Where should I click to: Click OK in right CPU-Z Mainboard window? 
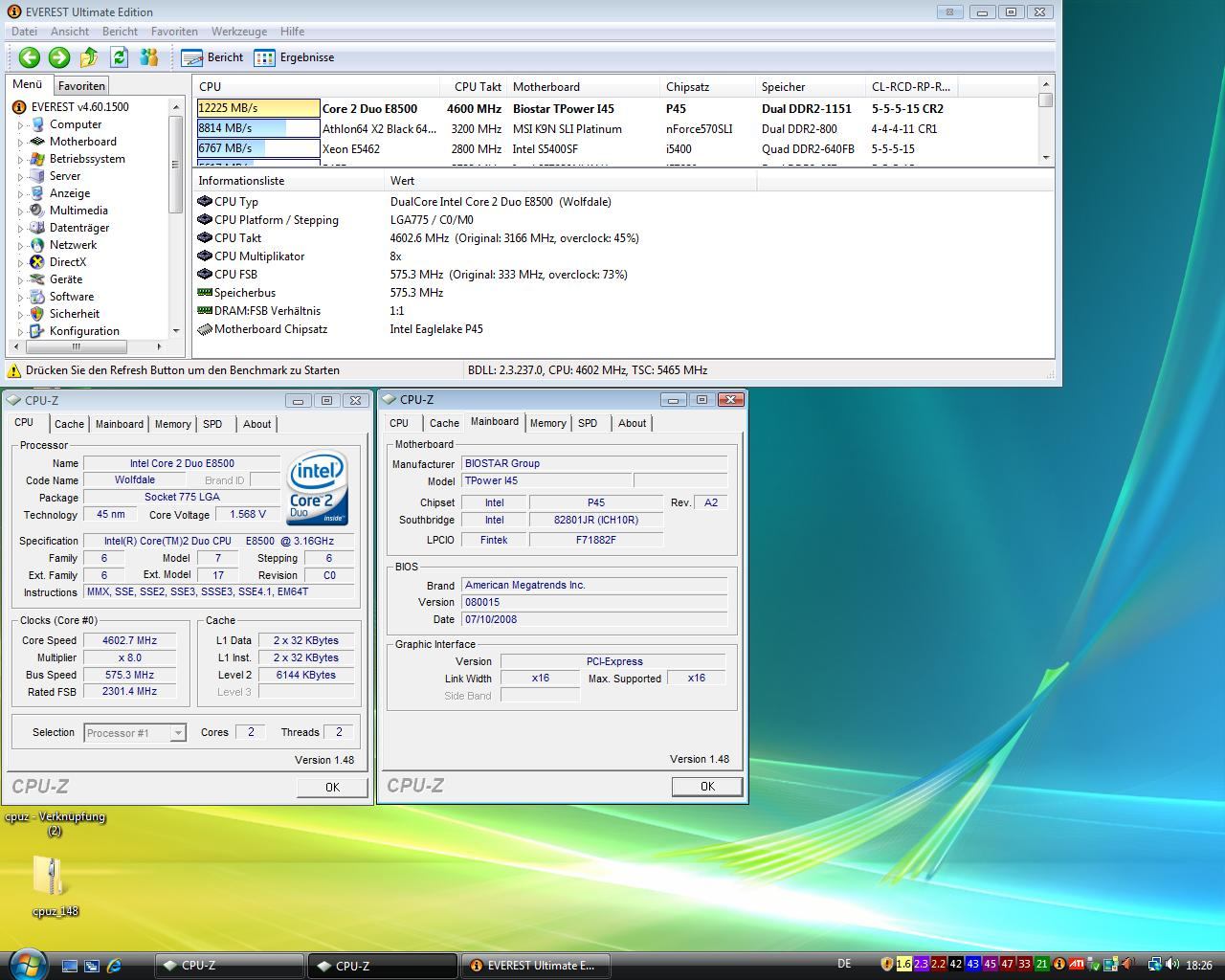[x=707, y=786]
